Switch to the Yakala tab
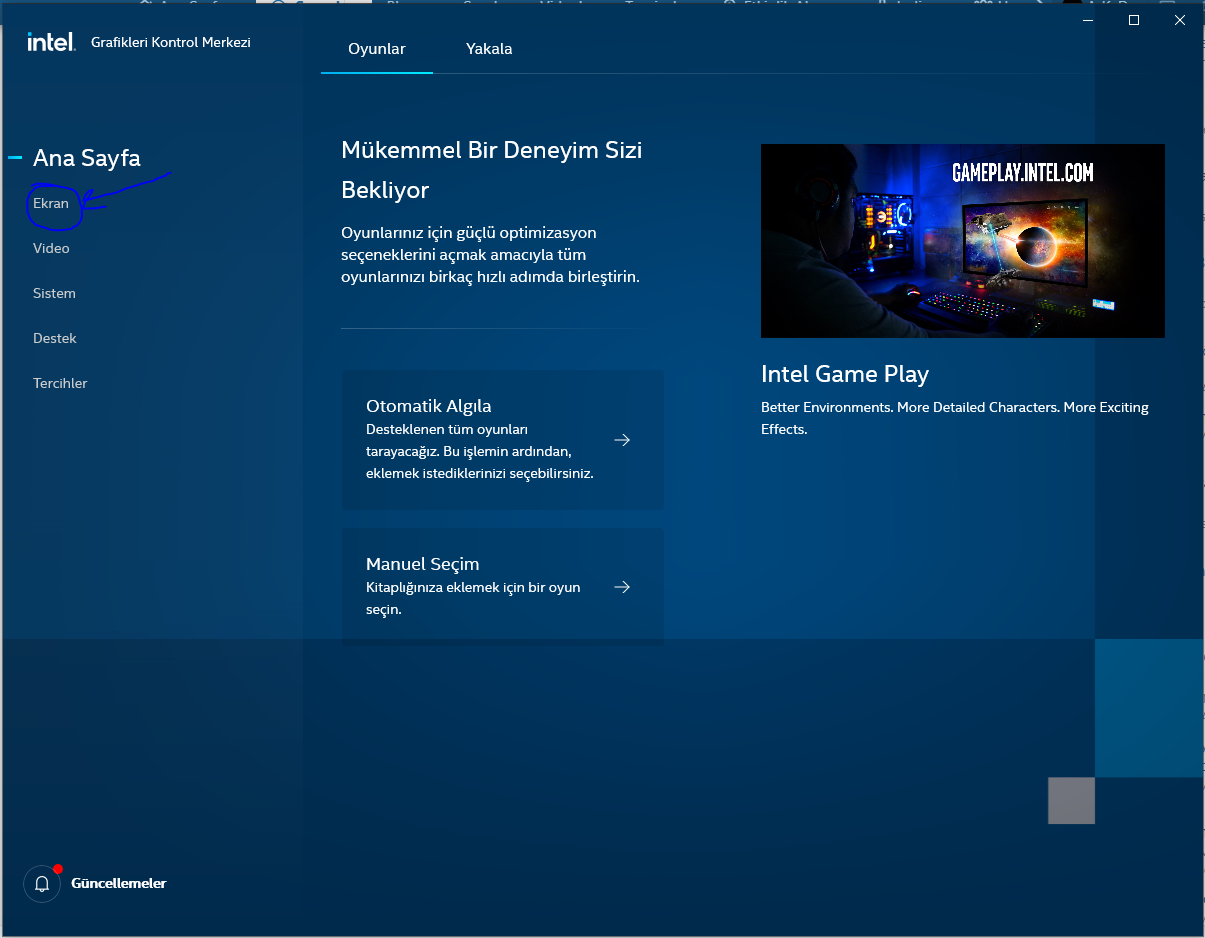 point(489,49)
